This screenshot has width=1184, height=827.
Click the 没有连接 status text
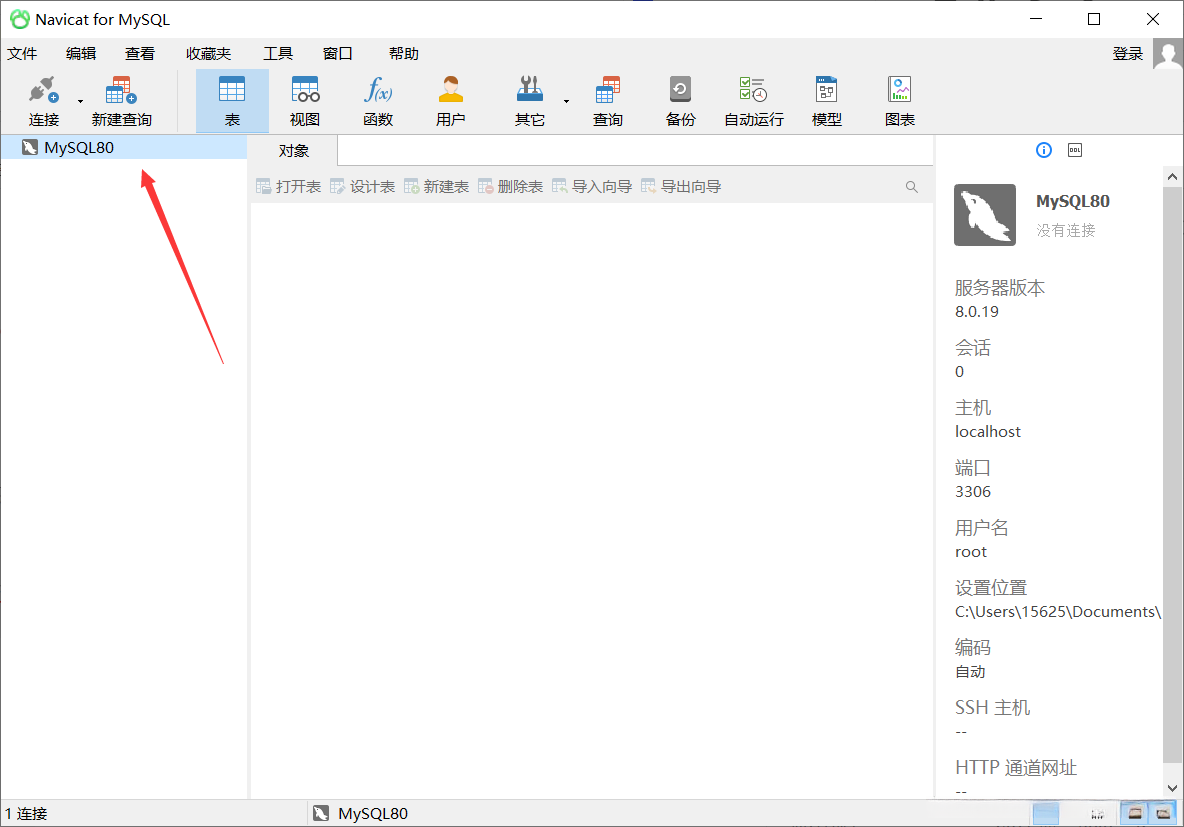[x=1065, y=230]
